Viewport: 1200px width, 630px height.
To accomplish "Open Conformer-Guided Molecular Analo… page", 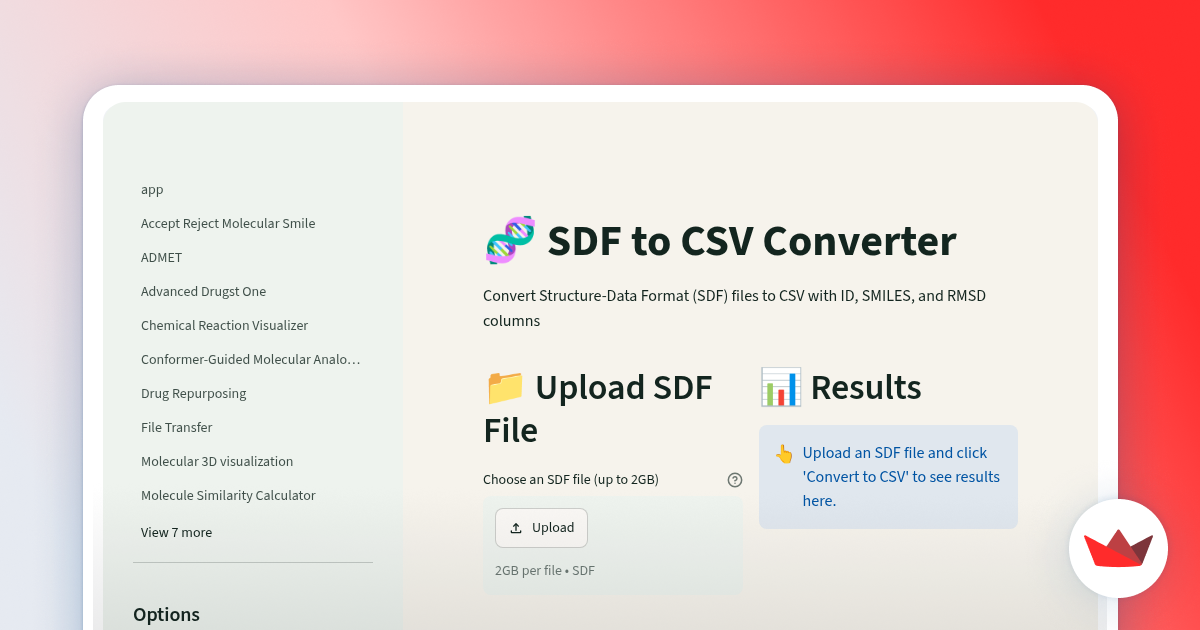I will (x=250, y=360).
